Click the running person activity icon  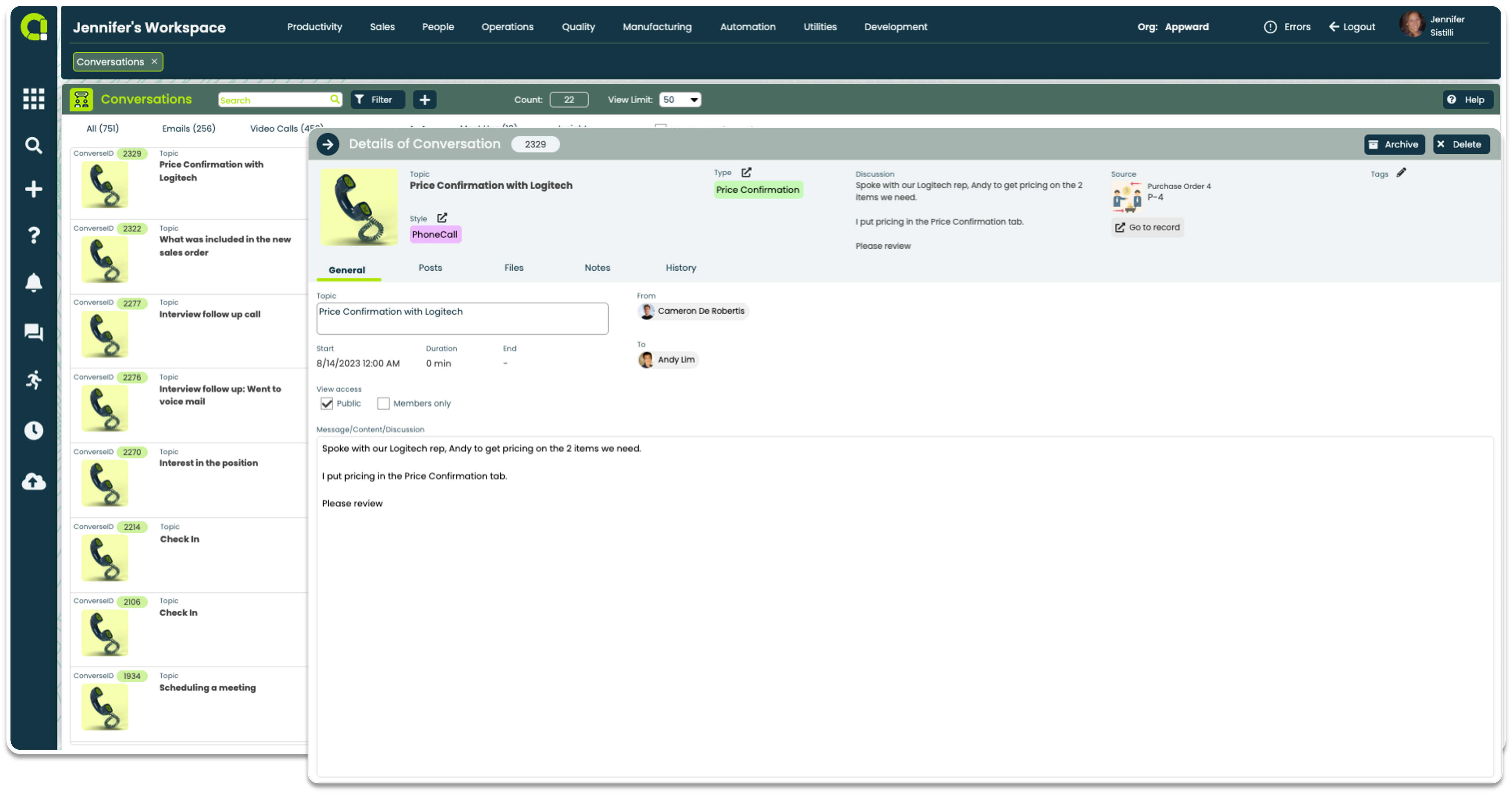click(x=33, y=380)
